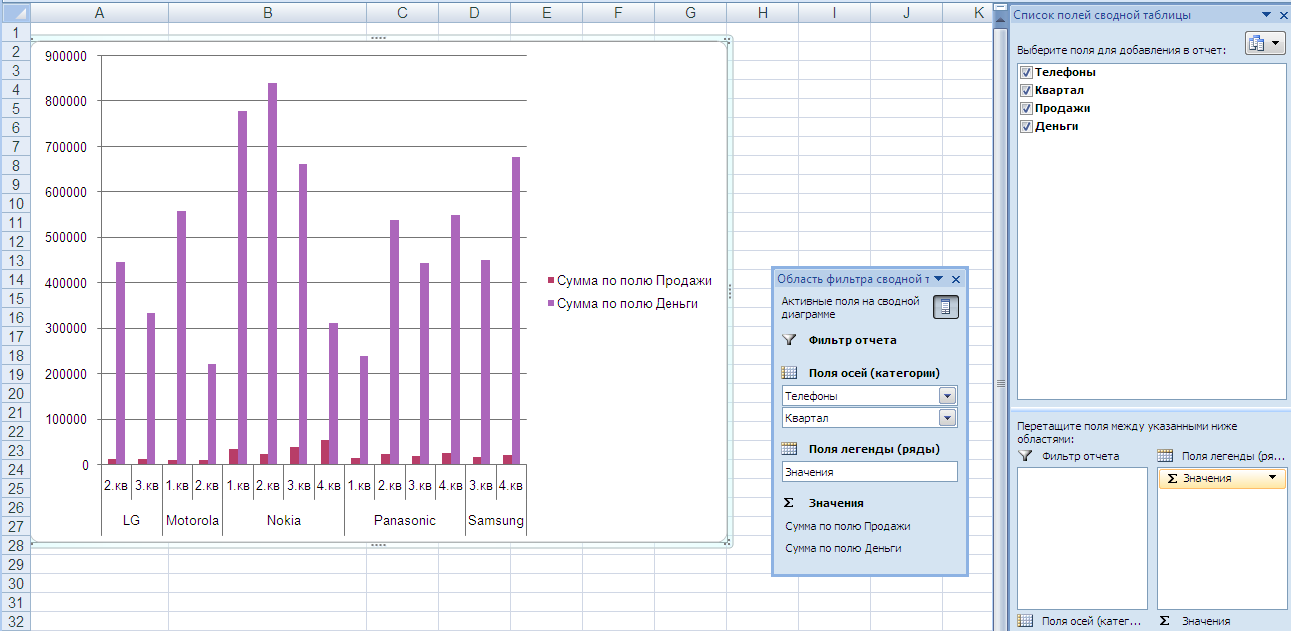Close the pivot chart filter pane
The image size is (1291, 631).
tap(956, 280)
